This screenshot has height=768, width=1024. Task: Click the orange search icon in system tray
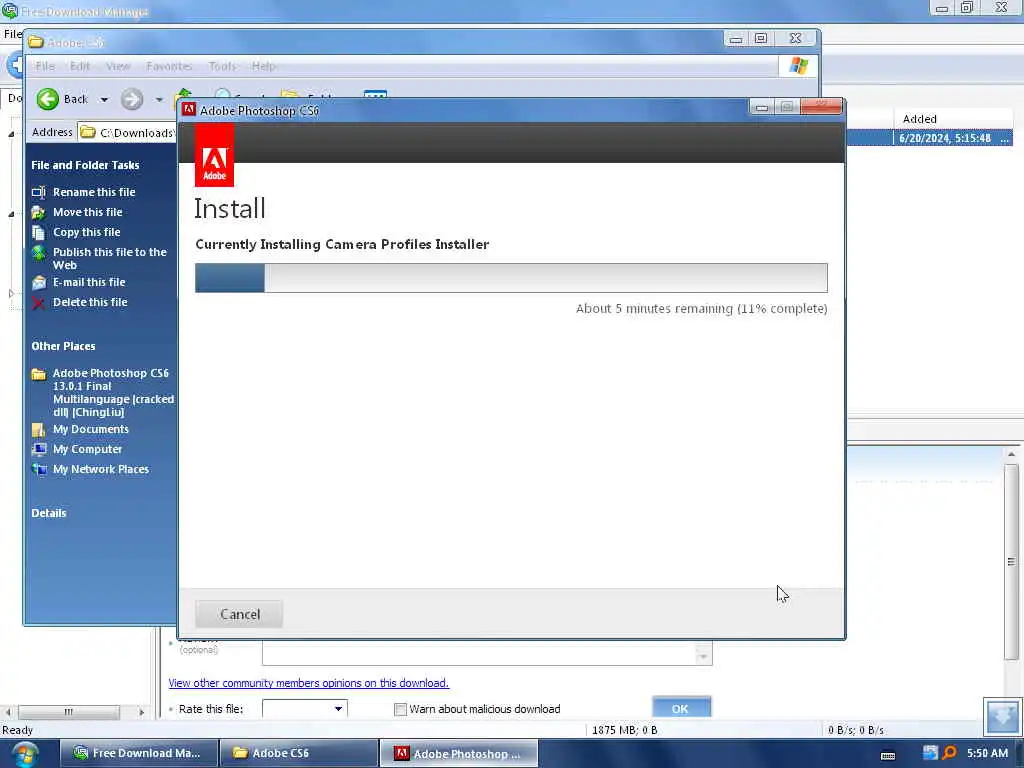click(x=950, y=753)
